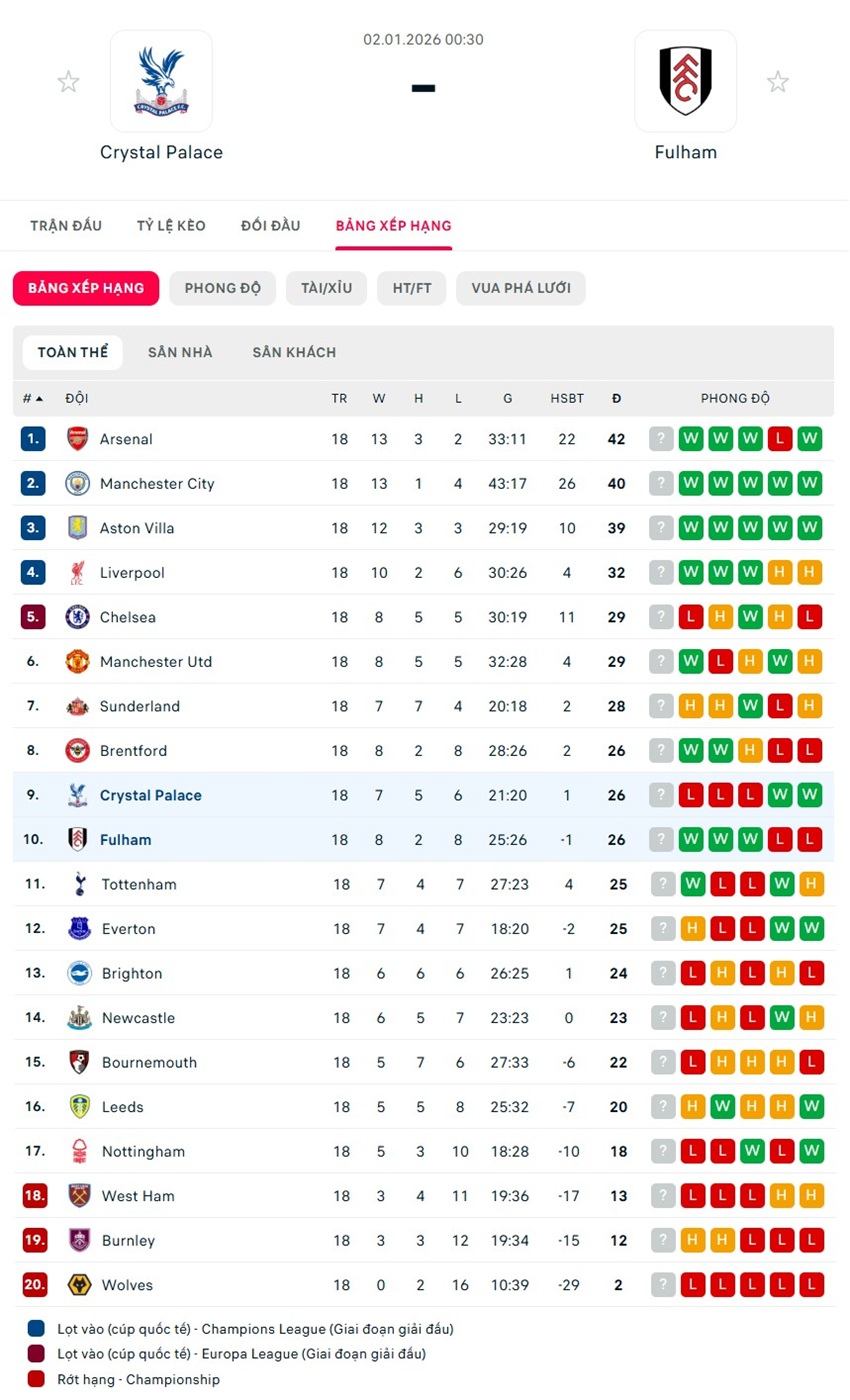Sort standings by the HSBT column header
This screenshot has height=1400, width=850.
tap(567, 398)
